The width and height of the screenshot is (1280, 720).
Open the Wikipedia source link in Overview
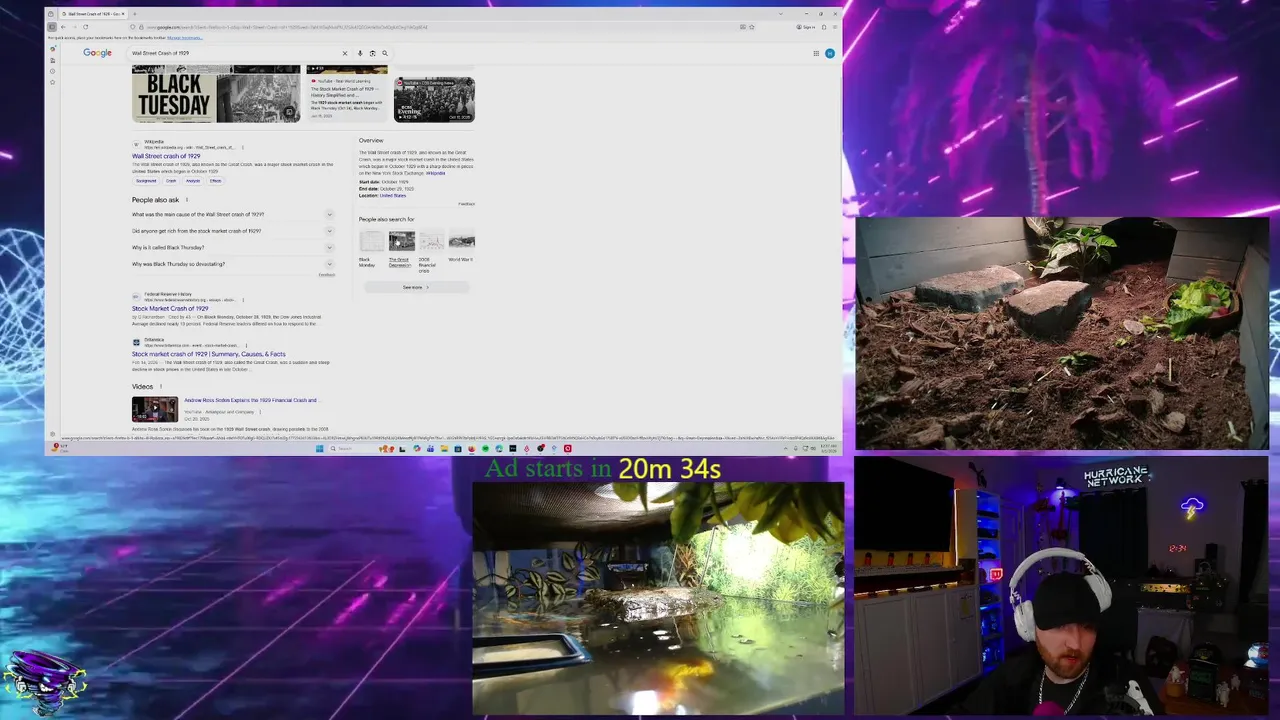pos(436,173)
